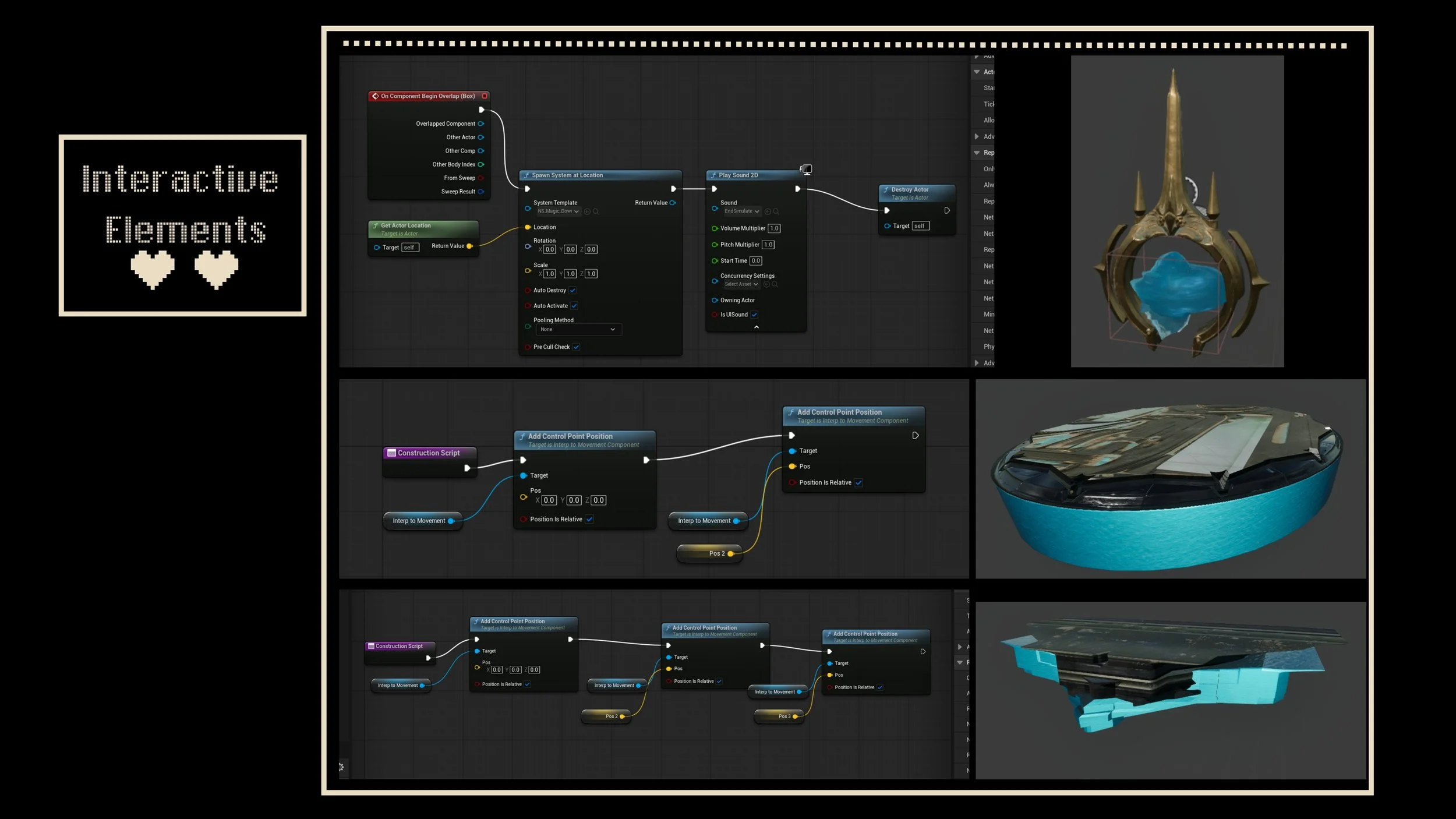
Task: Click the Other Actor output pin
Action: click(480, 137)
